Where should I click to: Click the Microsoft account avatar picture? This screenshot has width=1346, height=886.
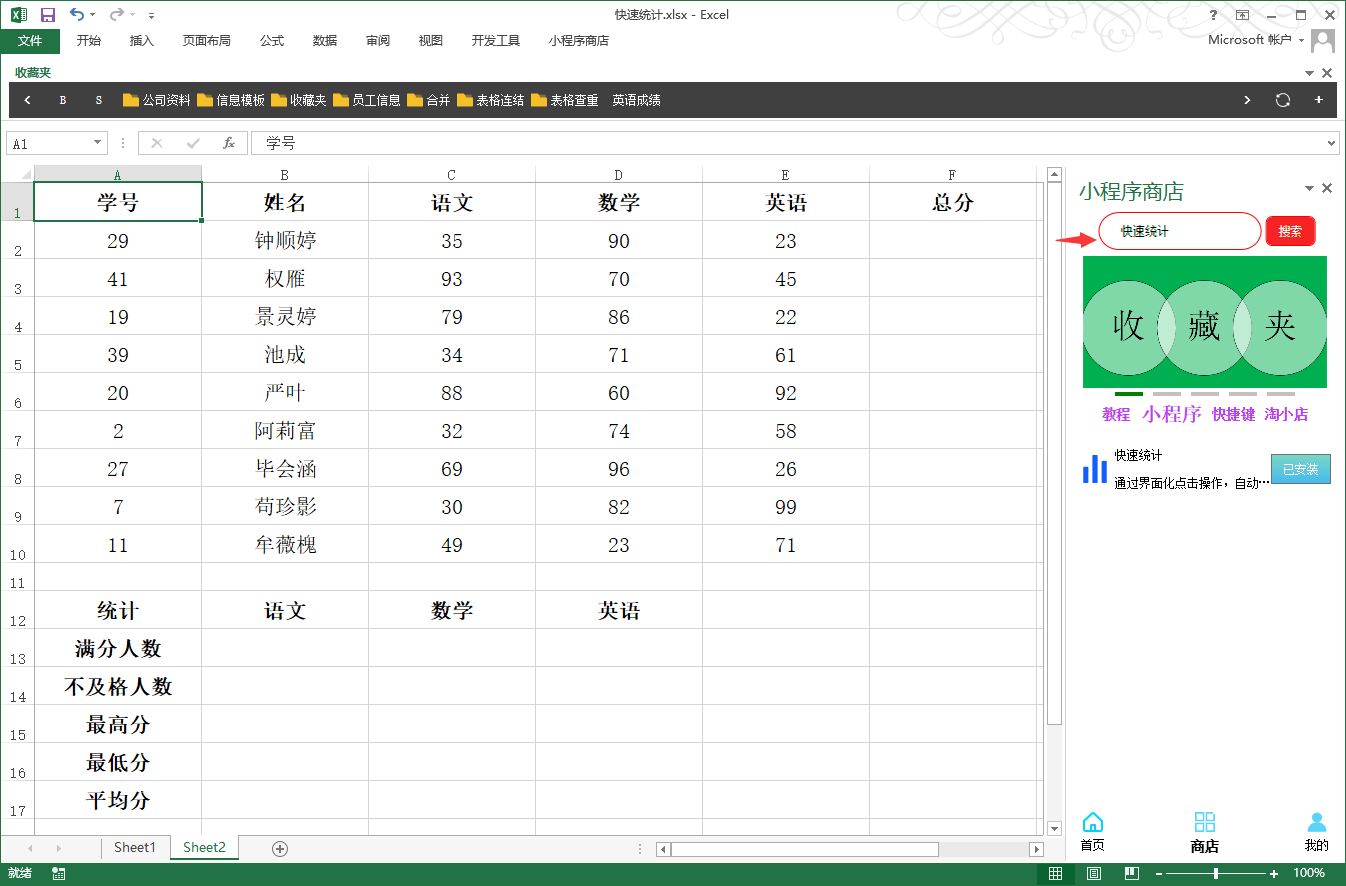(1323, 41)
